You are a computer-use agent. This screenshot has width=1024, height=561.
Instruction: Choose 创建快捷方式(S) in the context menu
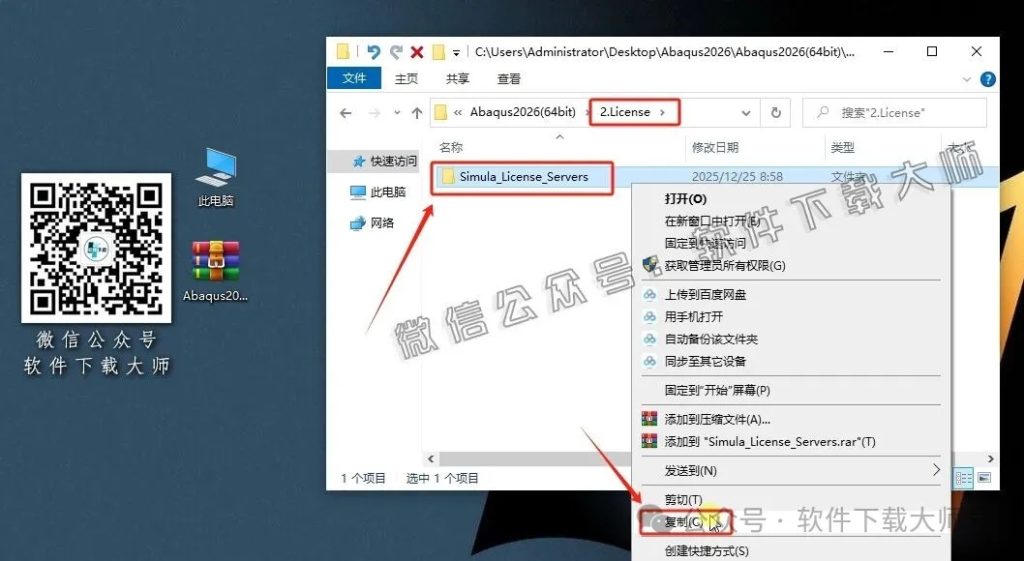pos(707,551)
